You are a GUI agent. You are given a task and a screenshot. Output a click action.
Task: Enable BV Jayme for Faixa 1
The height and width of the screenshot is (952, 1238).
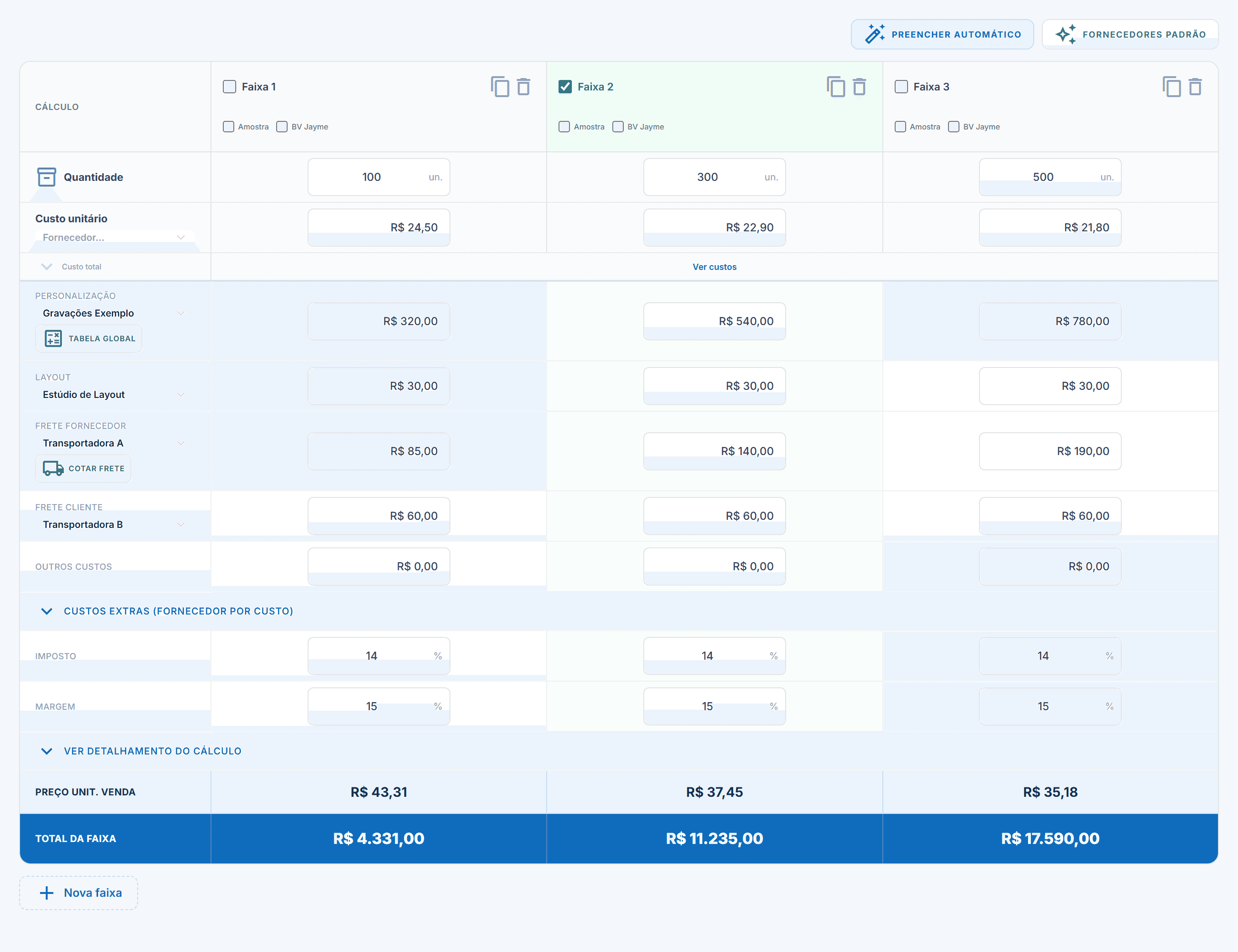point(282,126)
